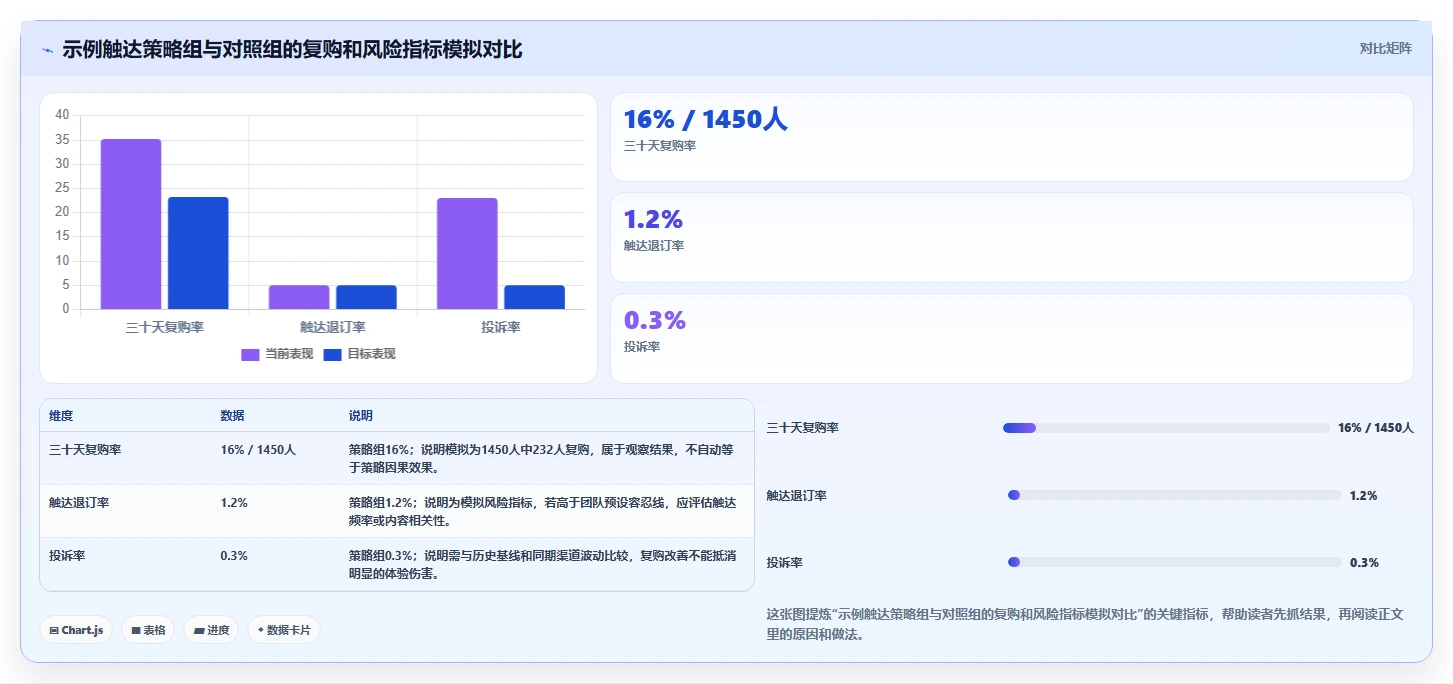Viewport: 1453px width, 684px height.
Task: Click the 1.2% value beside the progress bar
Action: [1364, 495]
